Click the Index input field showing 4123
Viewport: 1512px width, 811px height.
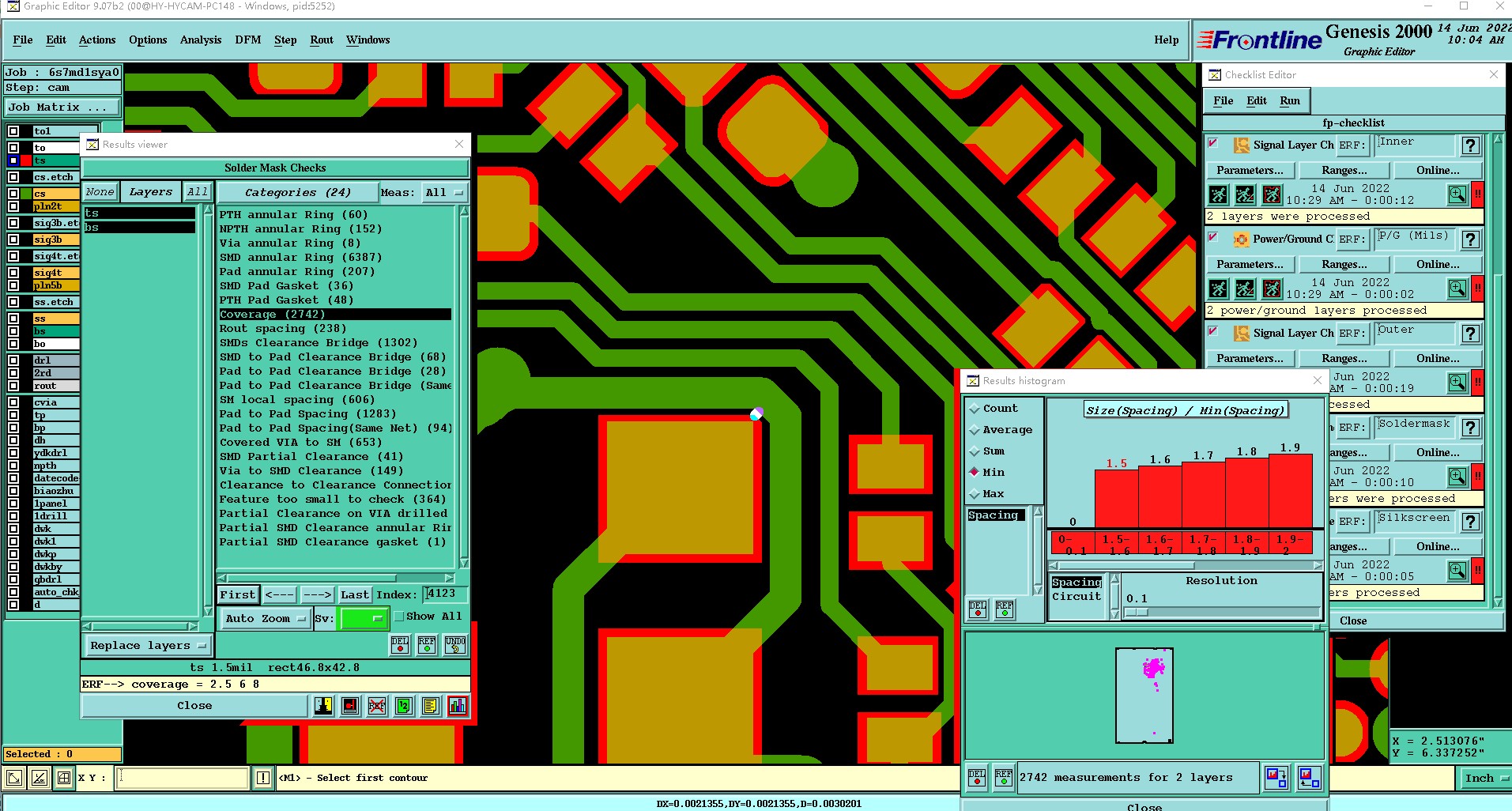point(446,594)
